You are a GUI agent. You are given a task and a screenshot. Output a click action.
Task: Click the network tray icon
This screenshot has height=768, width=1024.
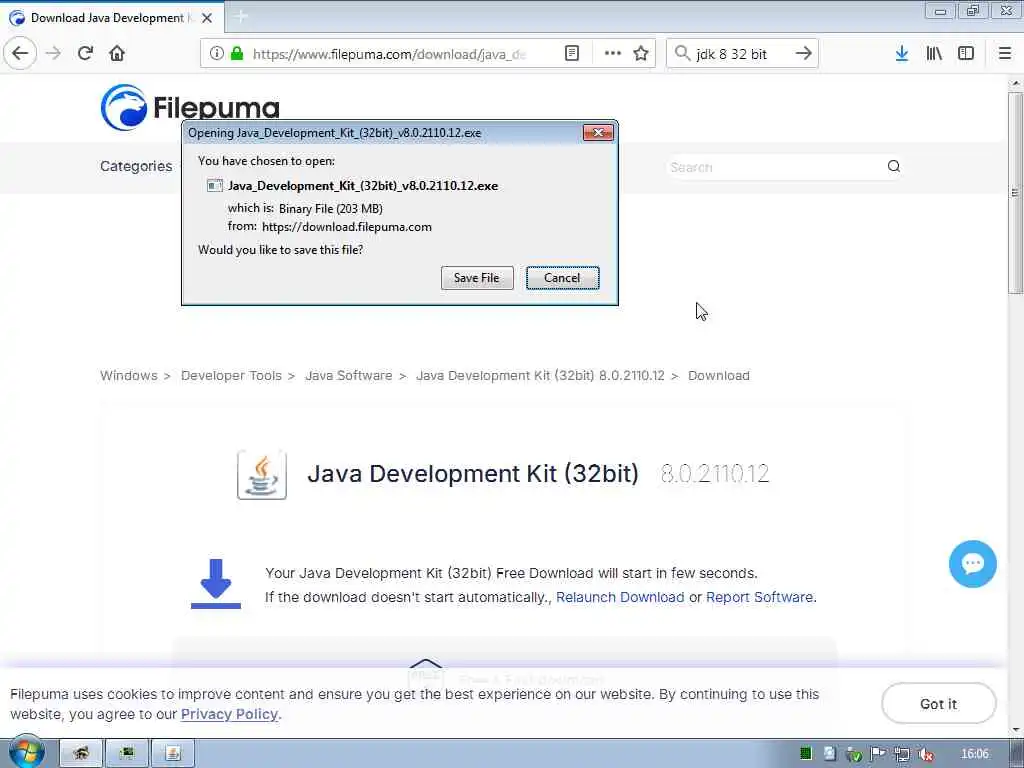902,754
